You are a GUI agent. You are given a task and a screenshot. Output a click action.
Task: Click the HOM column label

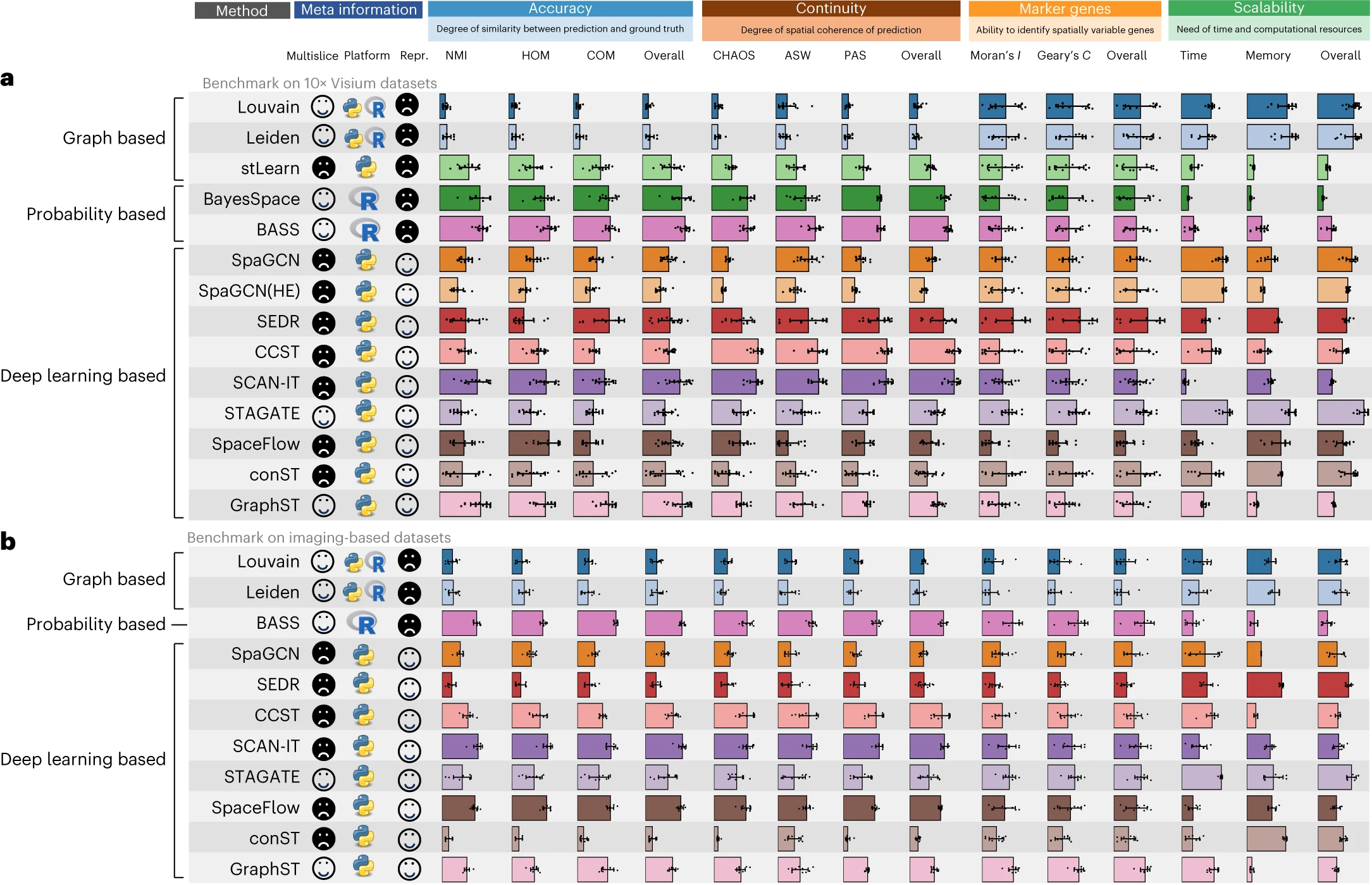[536, 56]
